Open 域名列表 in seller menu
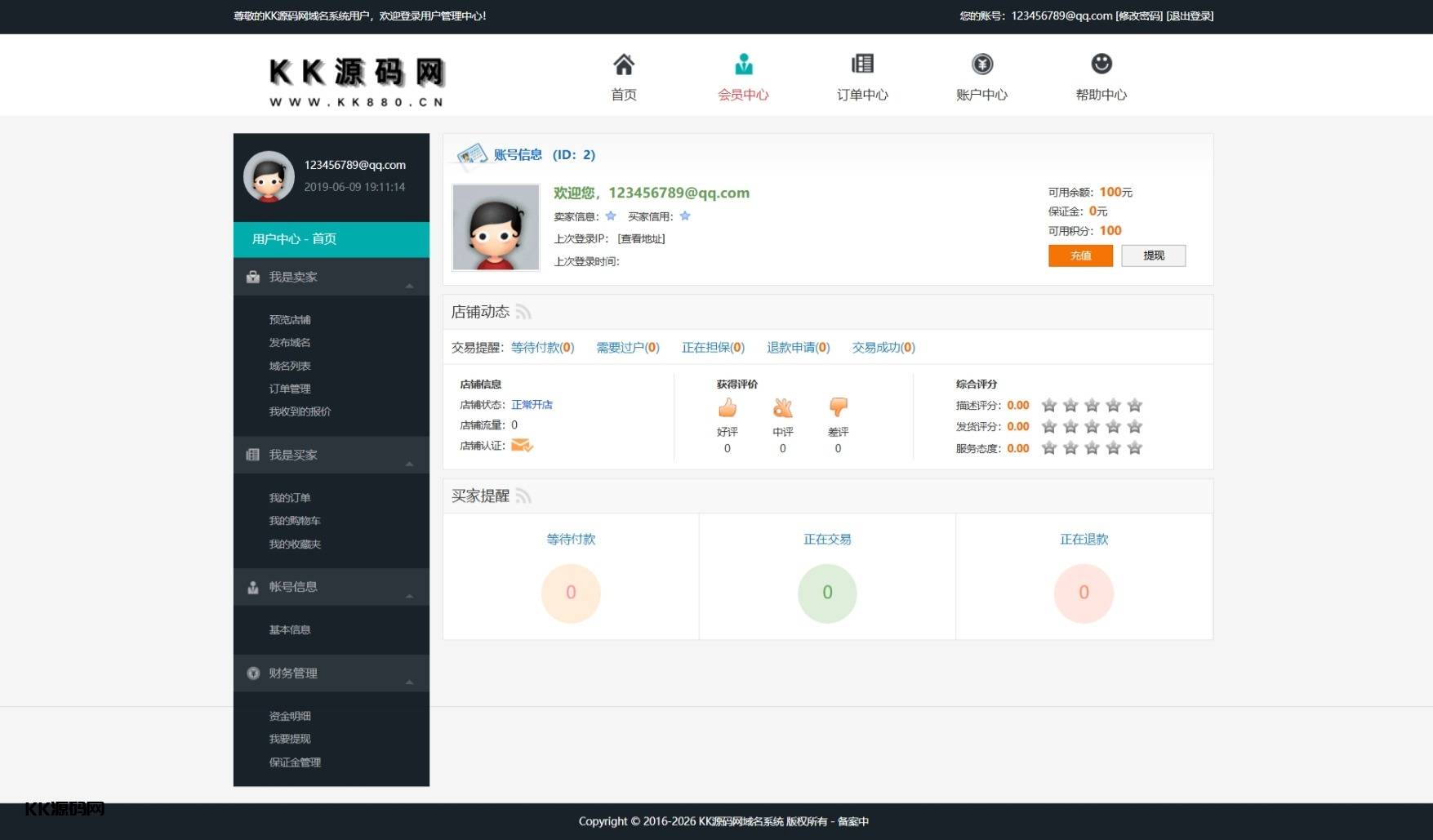This screenshot has height=840, width=1433. coord(290,367)
